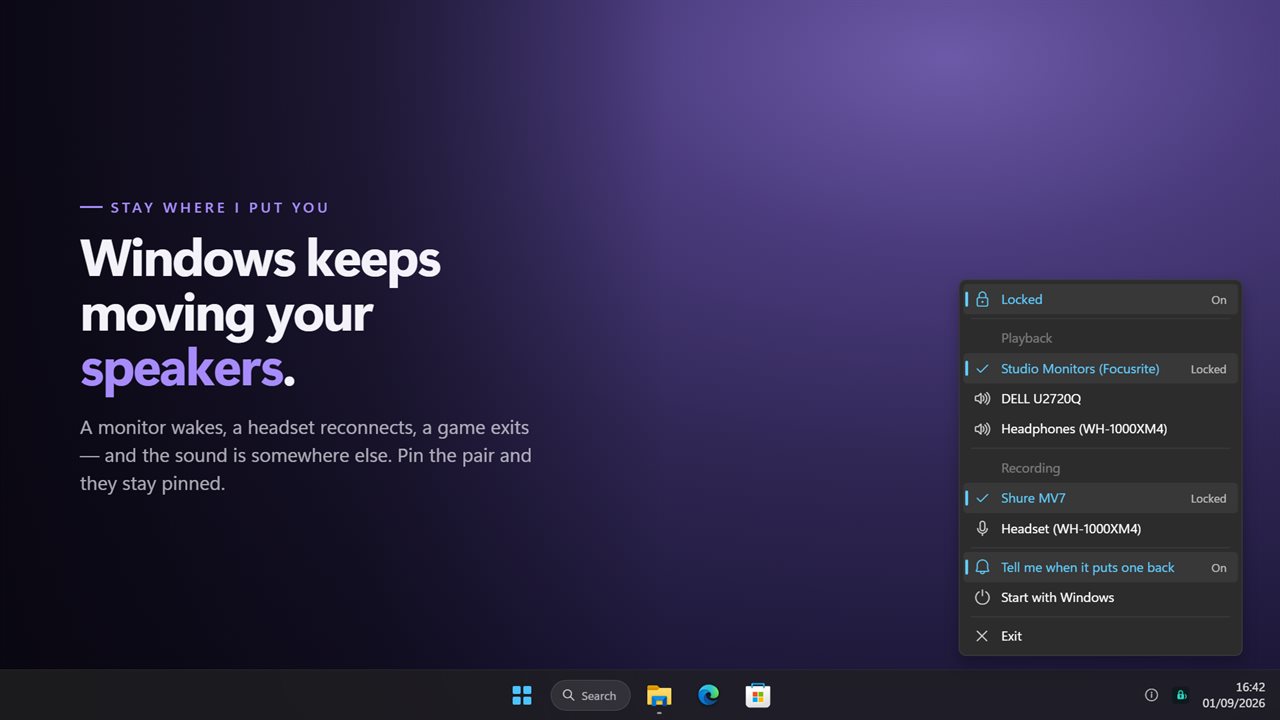Open Microsoft Store from the taskbar
The height and width of the screenshot is (720, 1280).
[758, 695]
